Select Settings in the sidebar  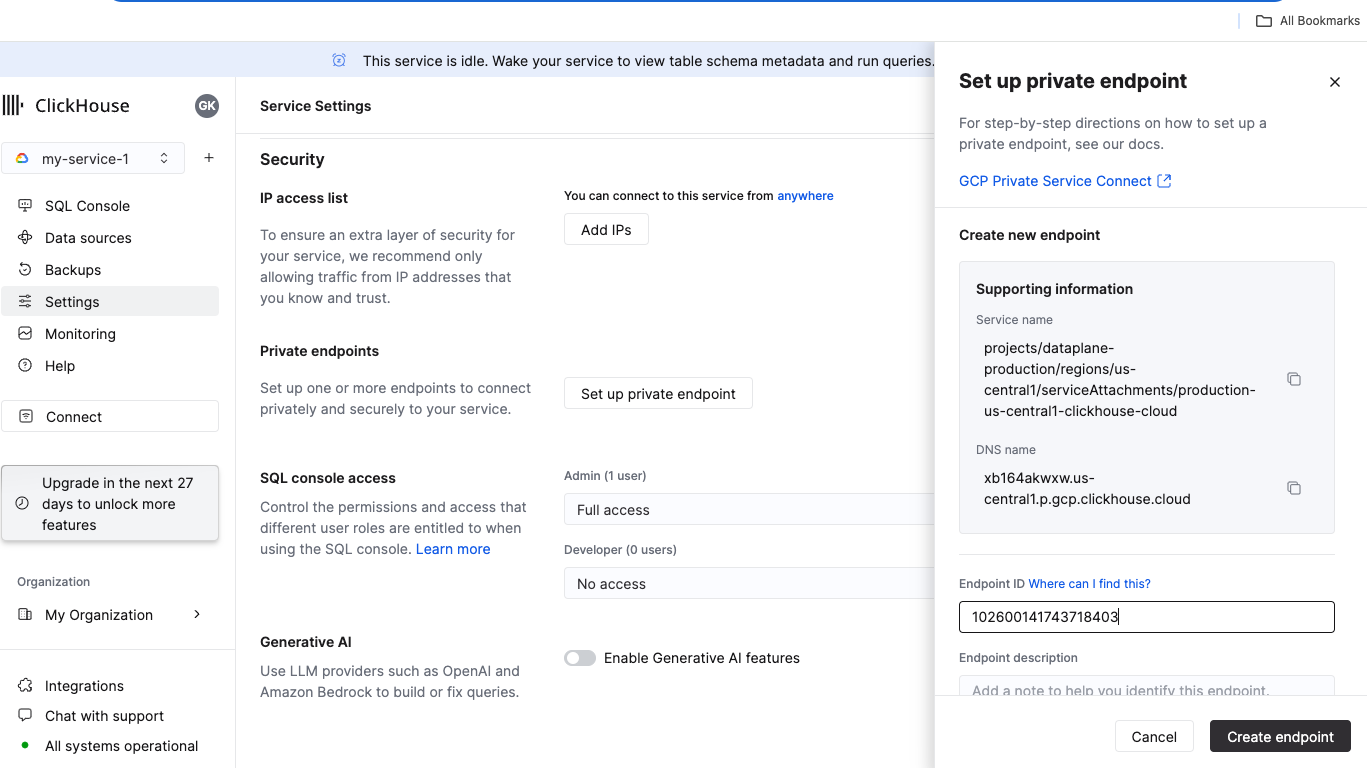pos(70,301)
